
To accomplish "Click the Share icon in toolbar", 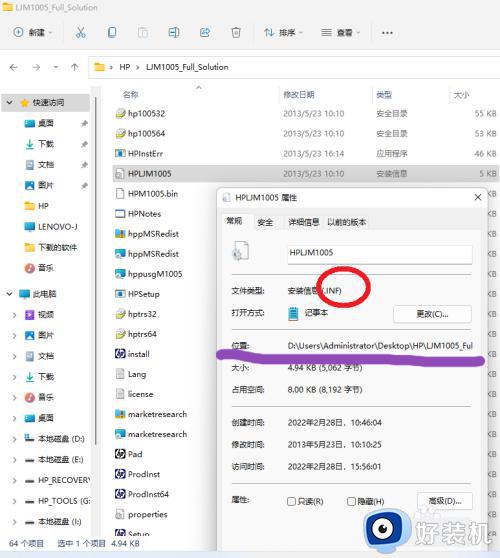I will click(x=205, y=33).
